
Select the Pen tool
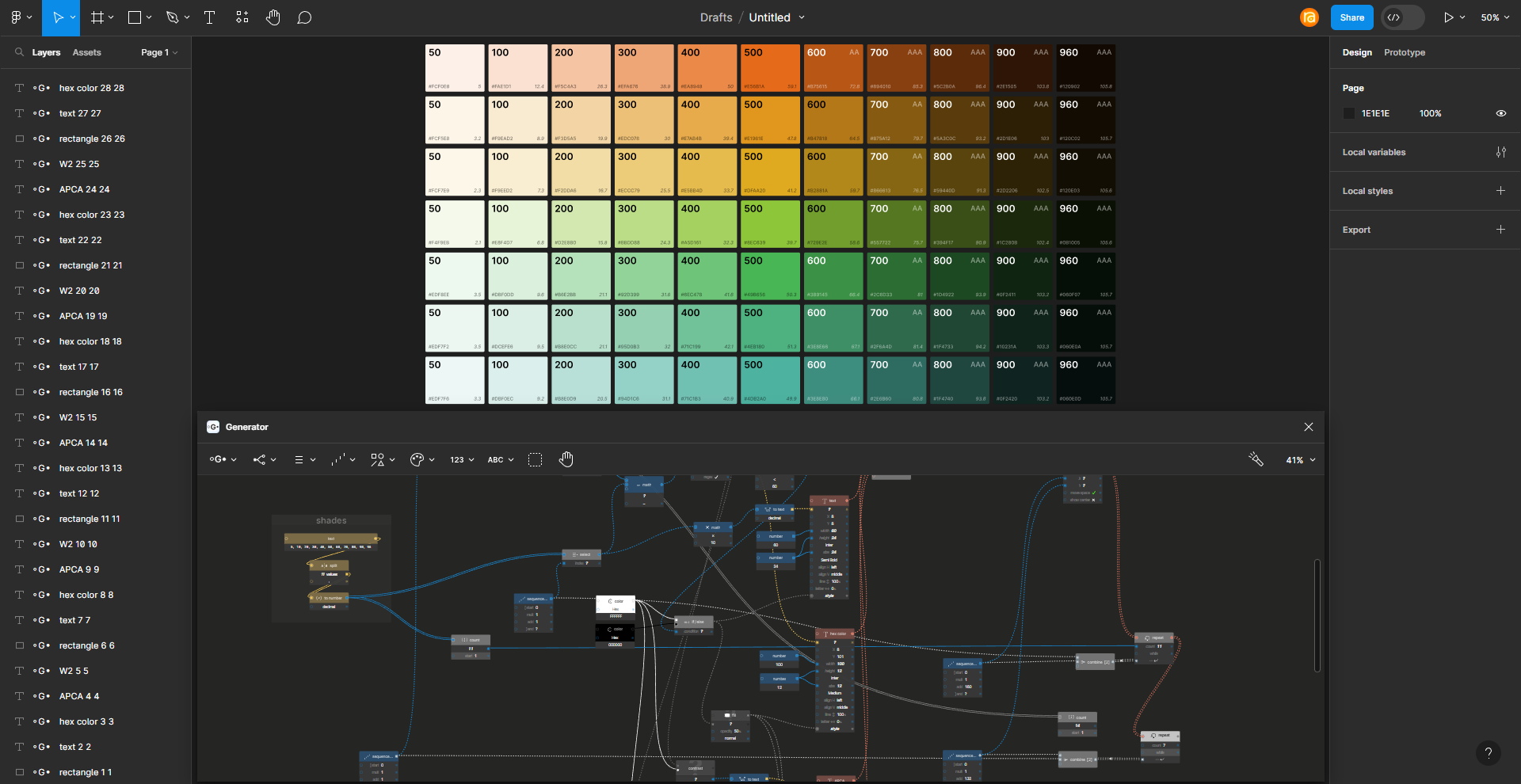point(173,17)
